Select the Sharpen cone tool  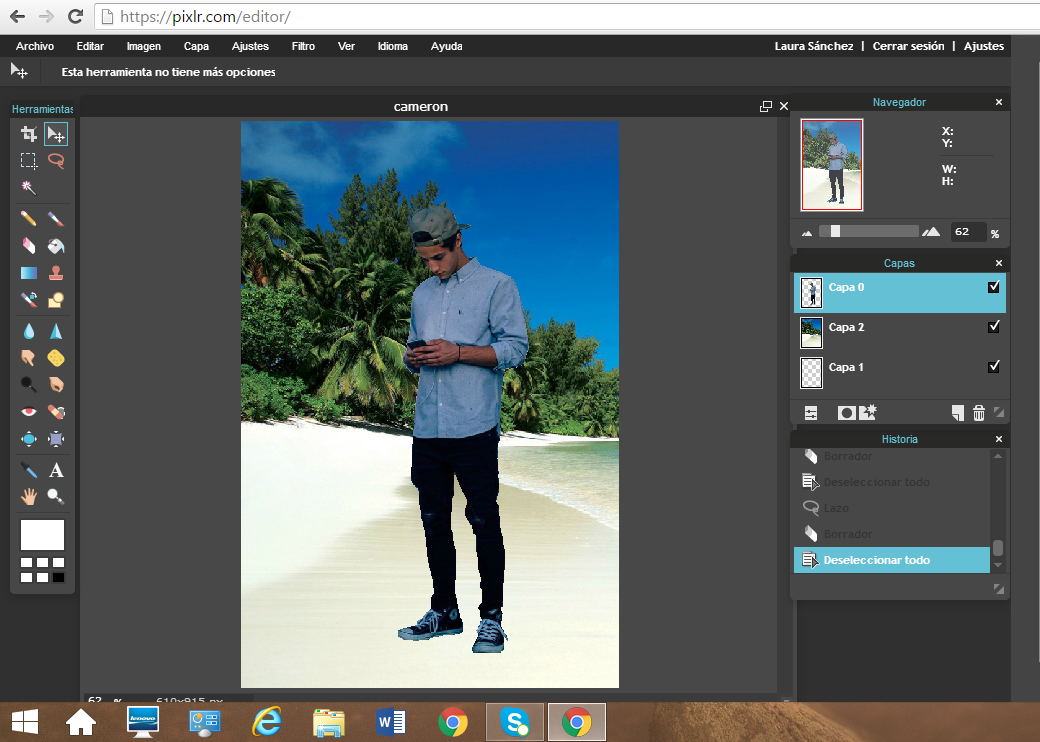point(56,331)
